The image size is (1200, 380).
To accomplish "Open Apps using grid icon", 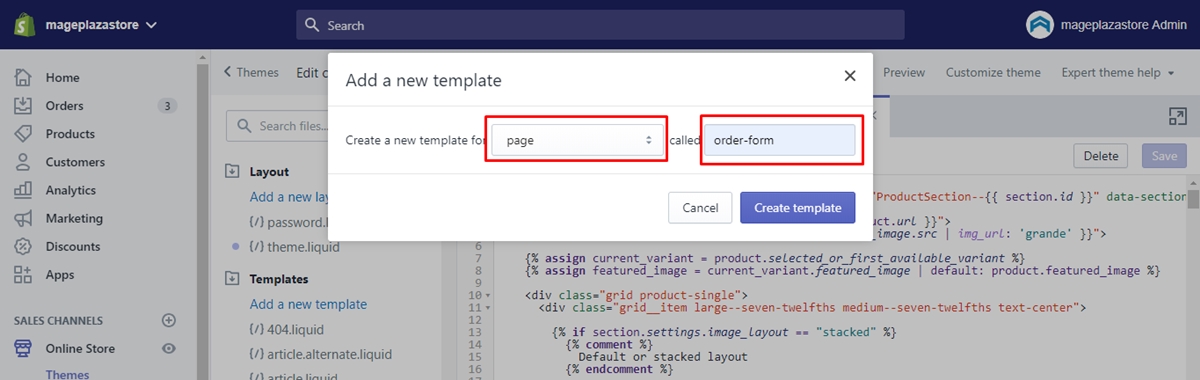I will click(23, 274).
